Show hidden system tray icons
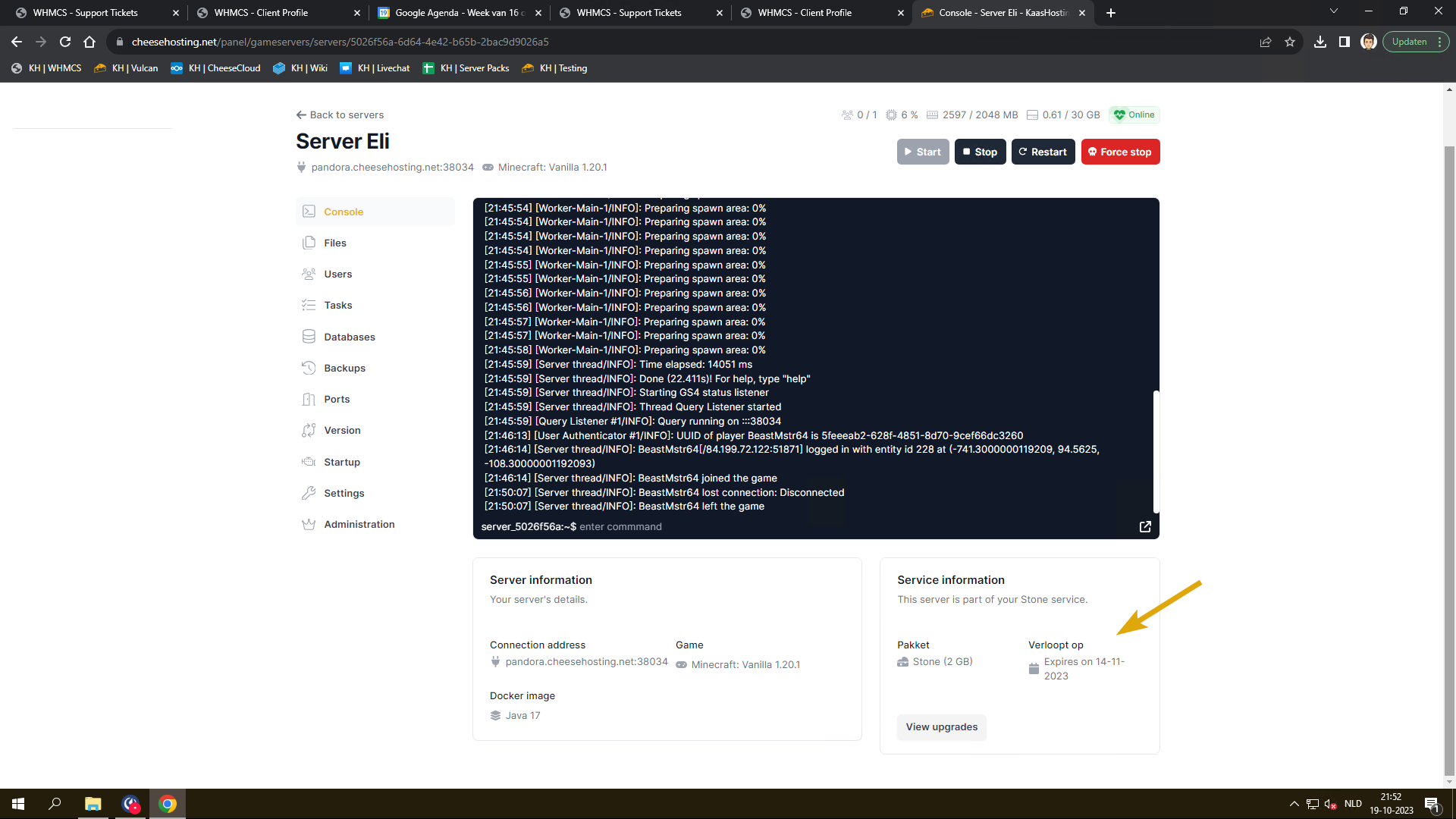Screen dimensions: 1456x819 (x=1294, y=804)
